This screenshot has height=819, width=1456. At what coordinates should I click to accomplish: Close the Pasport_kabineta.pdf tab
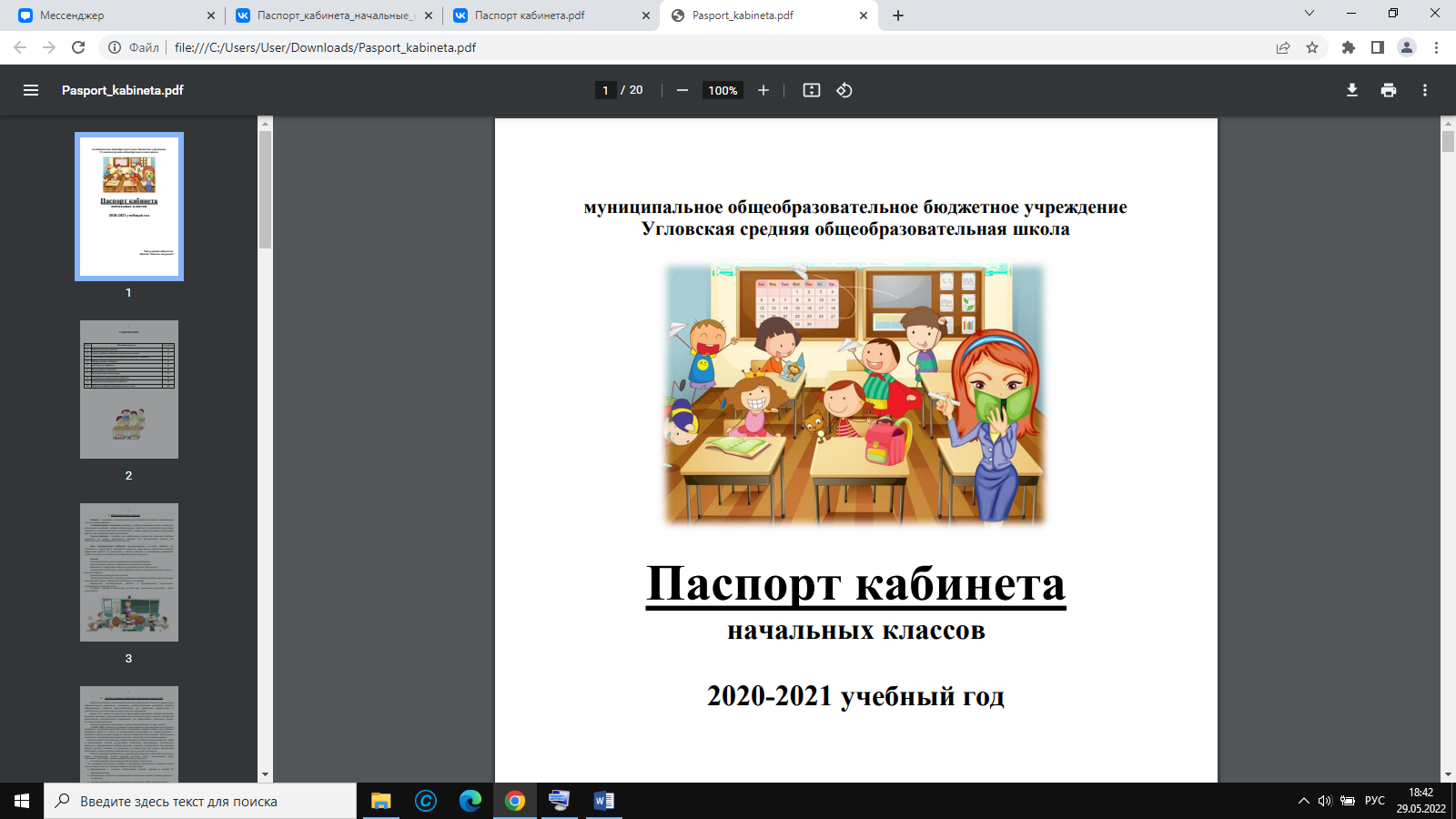[x=864, y=15]
